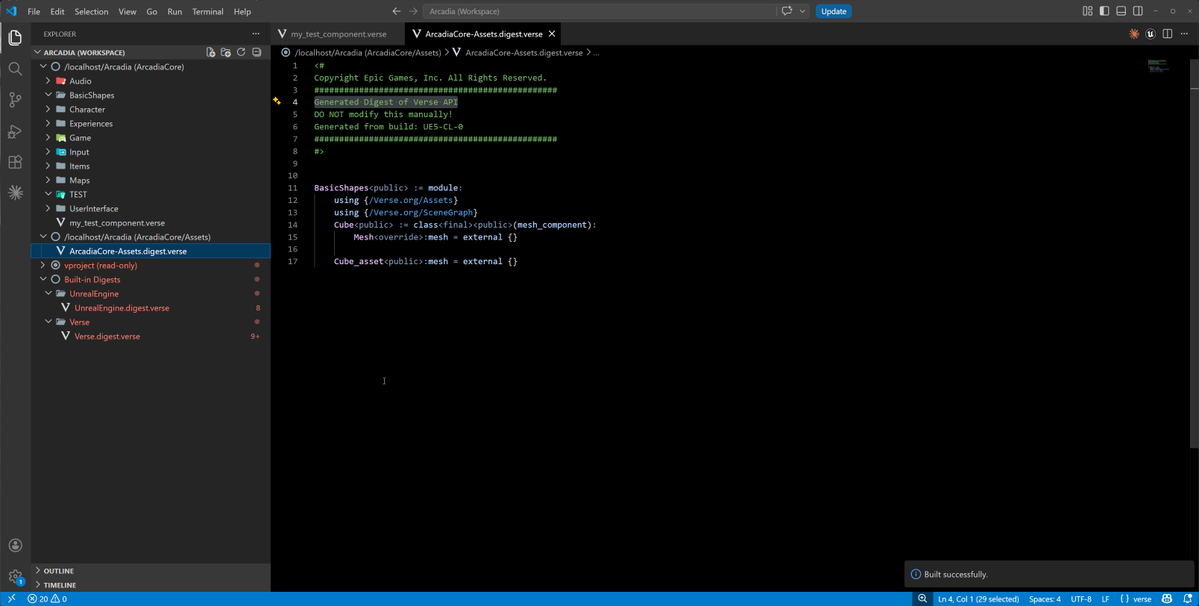Viewport: 1199px width, 606px height.
Task: Toggle the bottom Panel visibility
Action: pos(1121,11)
